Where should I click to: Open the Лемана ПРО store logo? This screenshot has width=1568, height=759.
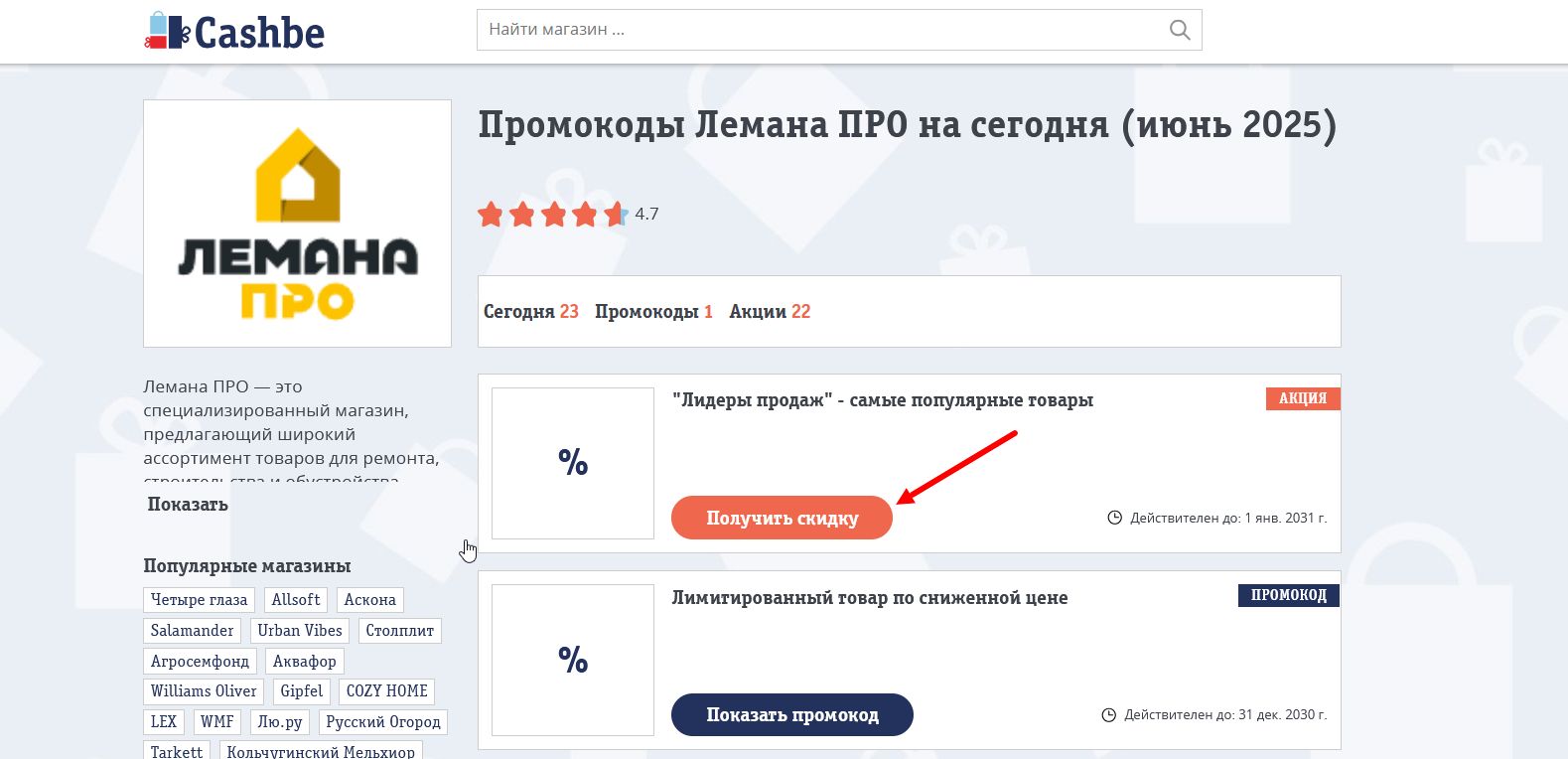(x=297, y=224)
